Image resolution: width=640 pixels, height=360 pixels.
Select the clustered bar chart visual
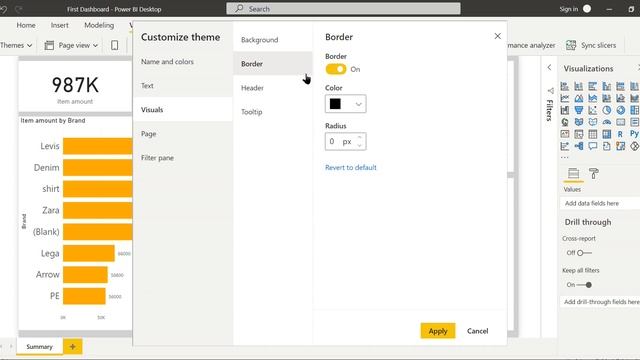click(593, 86)
